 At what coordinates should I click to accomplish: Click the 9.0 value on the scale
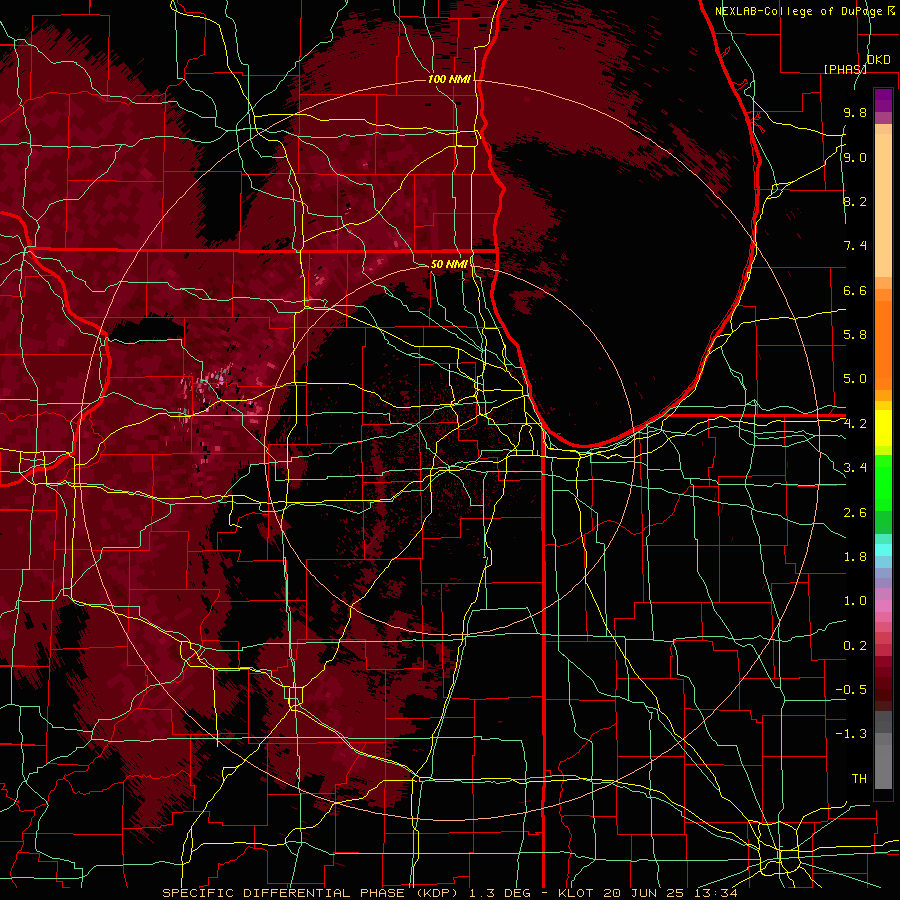point(855,157)
